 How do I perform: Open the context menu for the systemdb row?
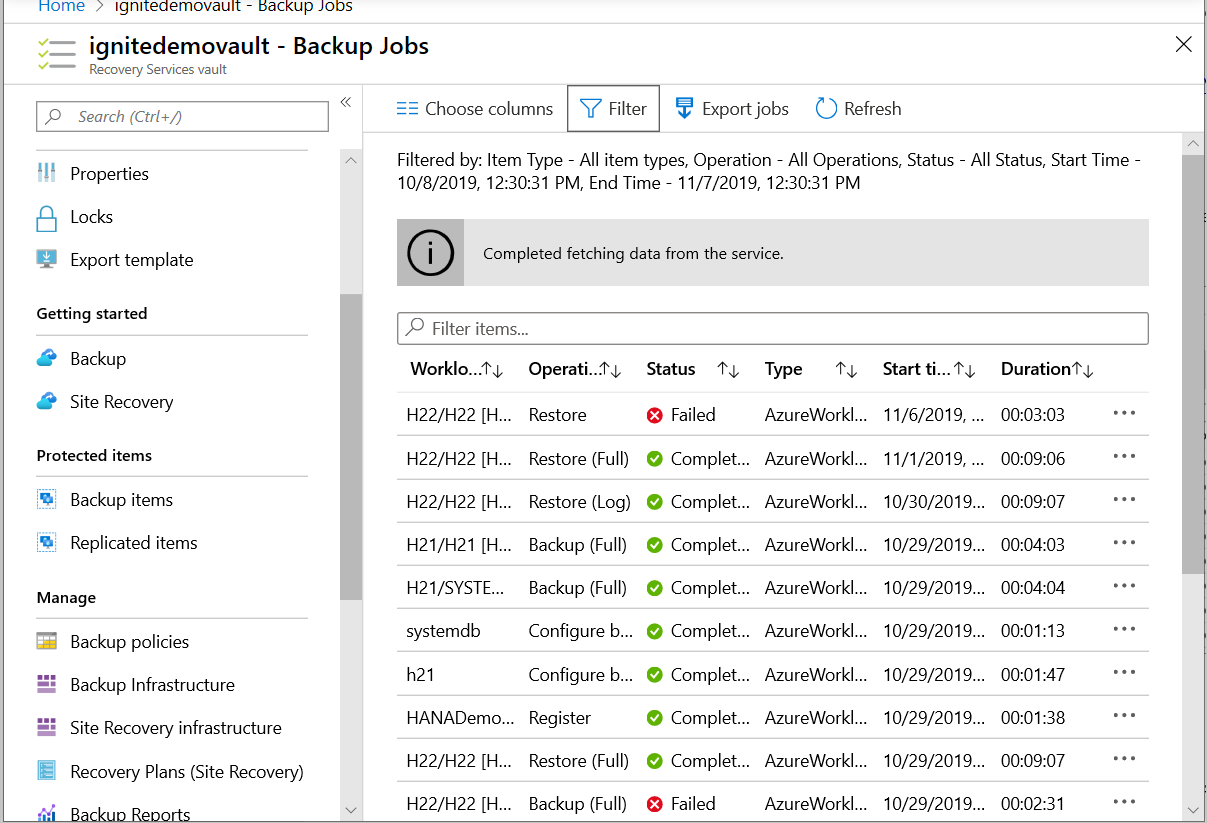(x=1124, y=630)
